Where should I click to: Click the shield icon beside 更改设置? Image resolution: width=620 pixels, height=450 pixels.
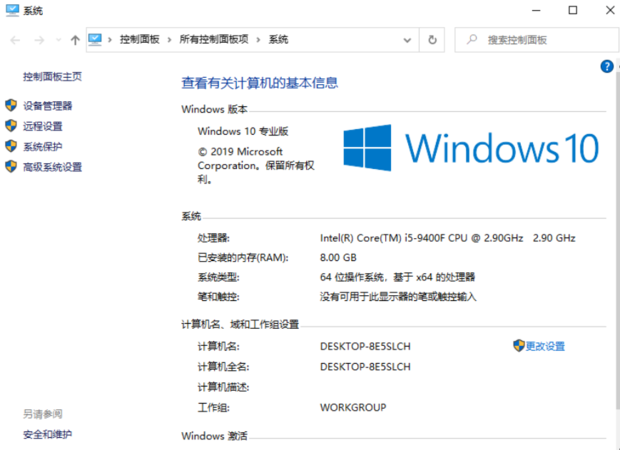pos(519,346)
